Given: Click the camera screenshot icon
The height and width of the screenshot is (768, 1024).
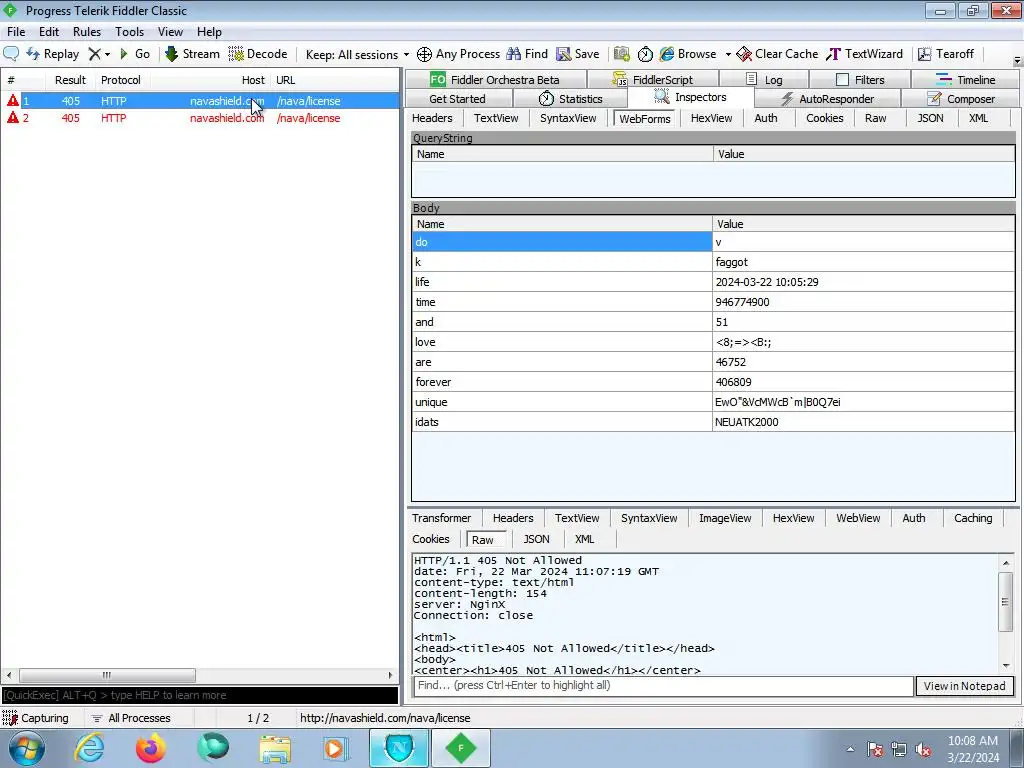Looking at the screenshot, I should tap(622, 54).
